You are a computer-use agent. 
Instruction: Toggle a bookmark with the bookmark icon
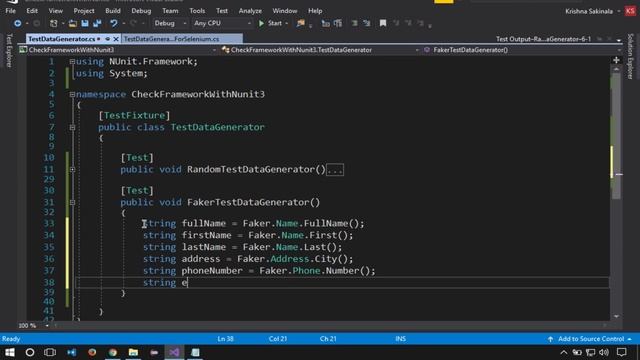(x=383, y=23)
